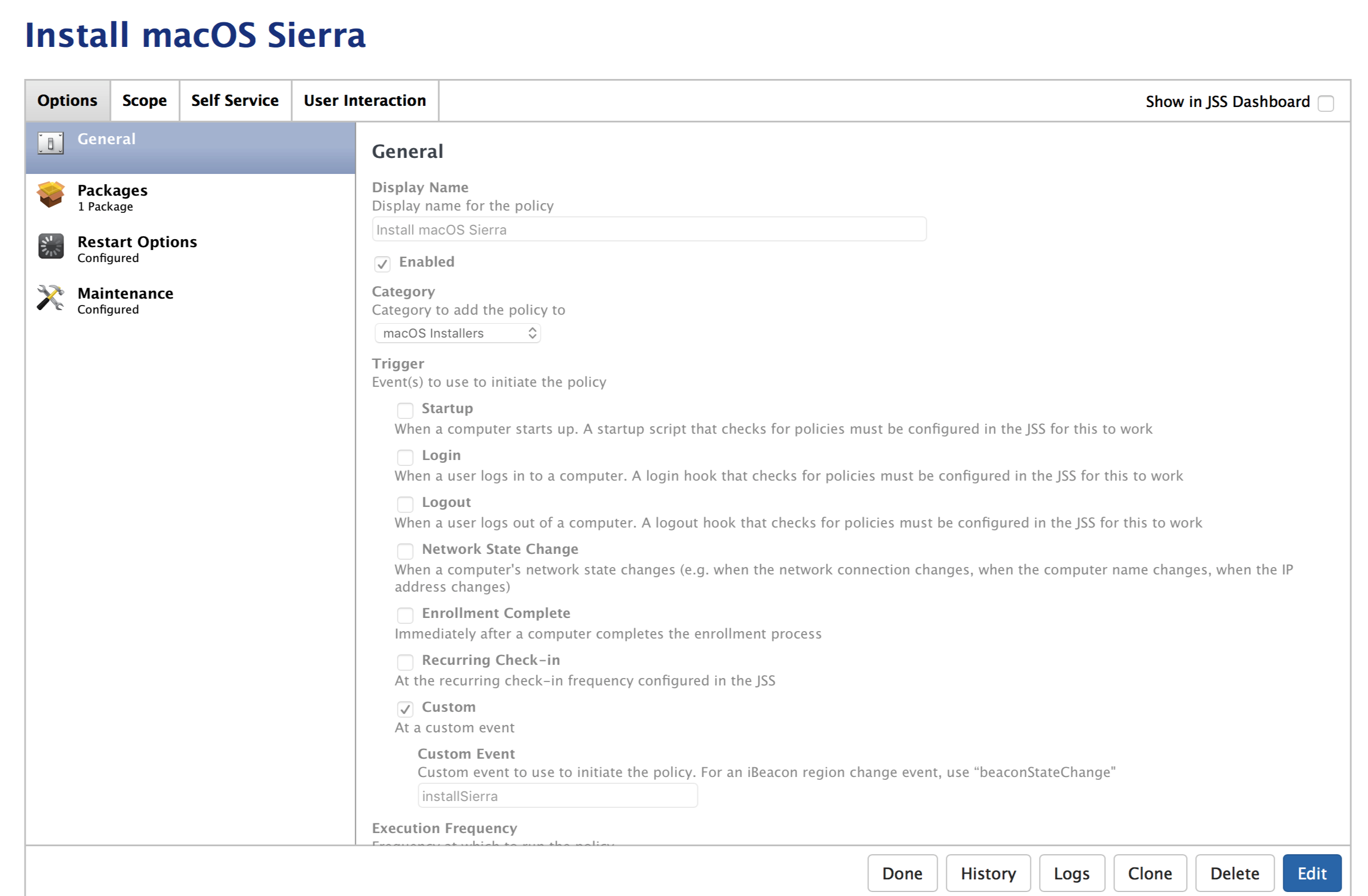
Task: Open policy Logs
Action: tap(1072, 873)
